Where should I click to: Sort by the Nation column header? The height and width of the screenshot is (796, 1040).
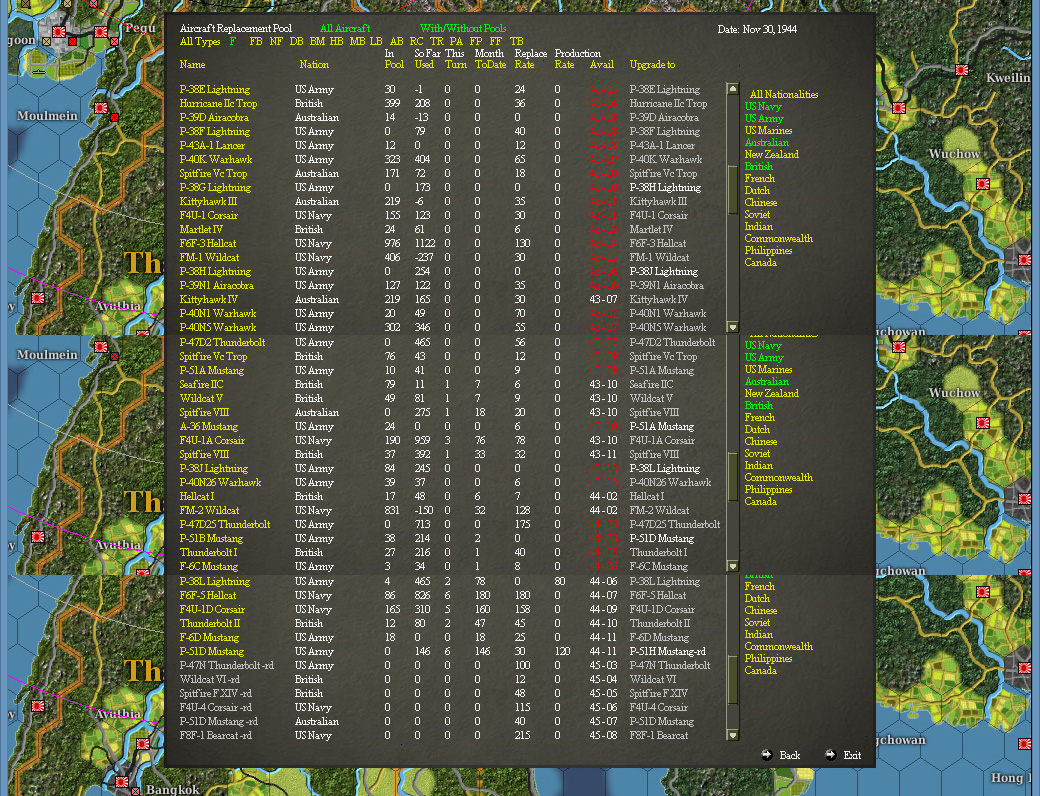(x=314, y=64)
